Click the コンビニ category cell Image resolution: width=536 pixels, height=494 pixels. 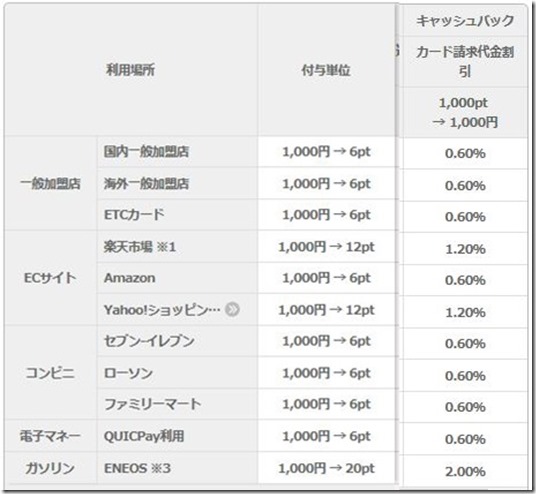tap(50, 373)
